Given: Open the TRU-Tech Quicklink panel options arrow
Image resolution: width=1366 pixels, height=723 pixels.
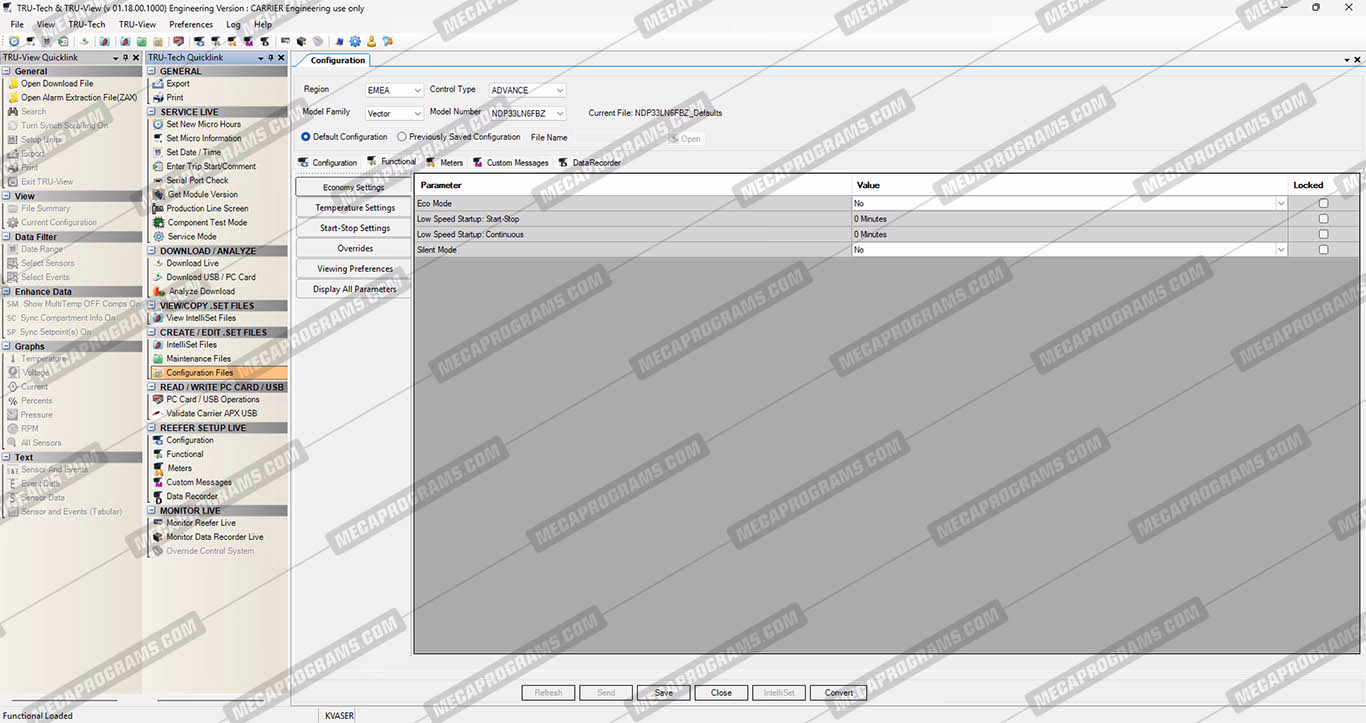Looking at the screenshot, I should (x=260, y=58).
